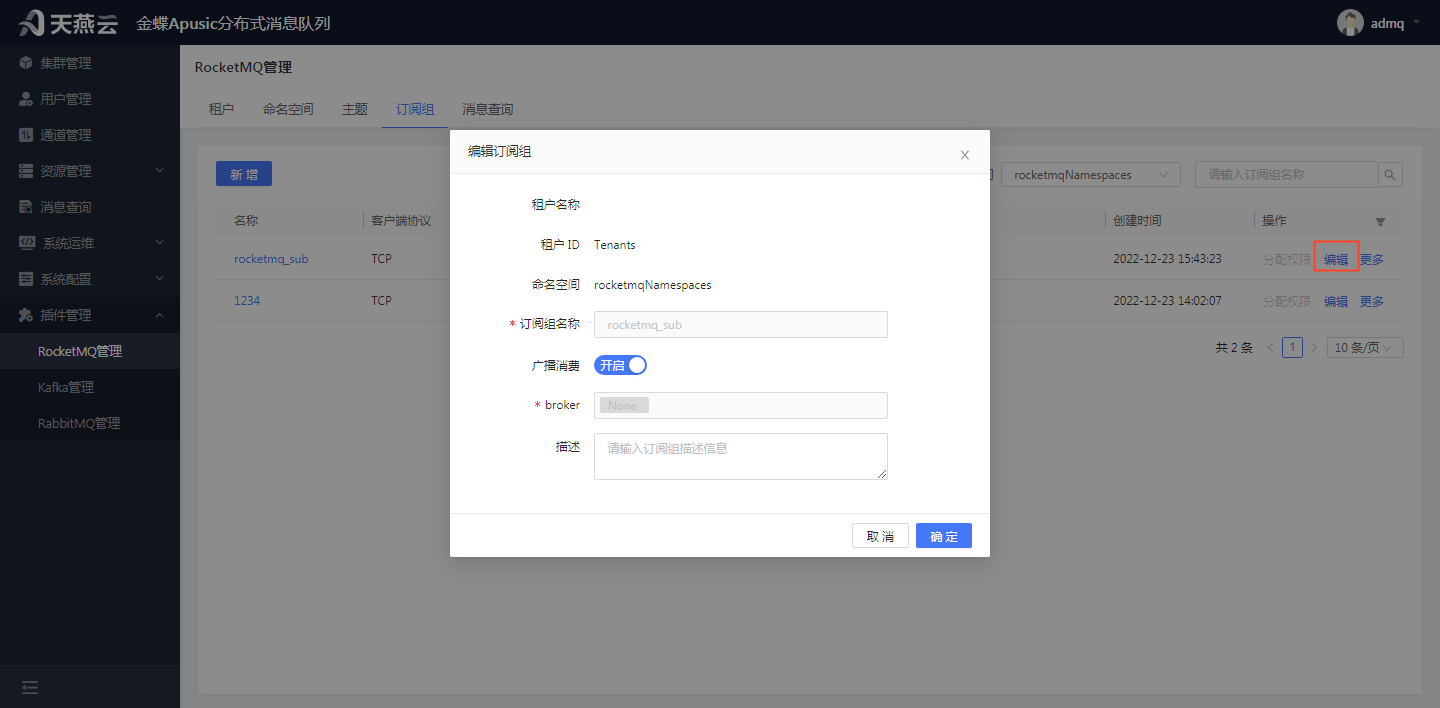Click the 取消 button in the dialog
The width and height of the screenshot is (1440, 708).
click(880, 536)
